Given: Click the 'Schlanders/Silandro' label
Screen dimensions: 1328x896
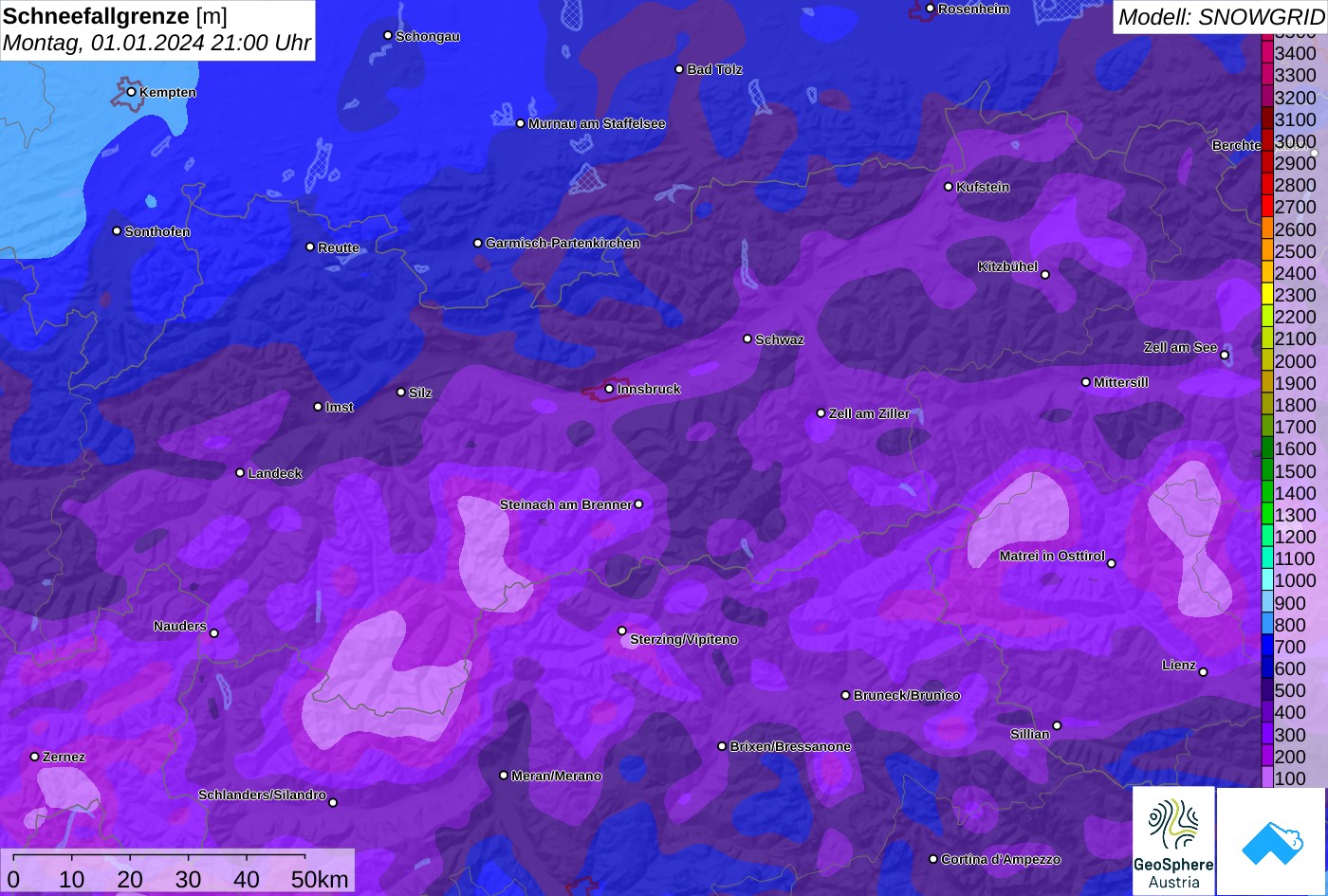Looking at the screenshot, I should [x=262, y=795].
